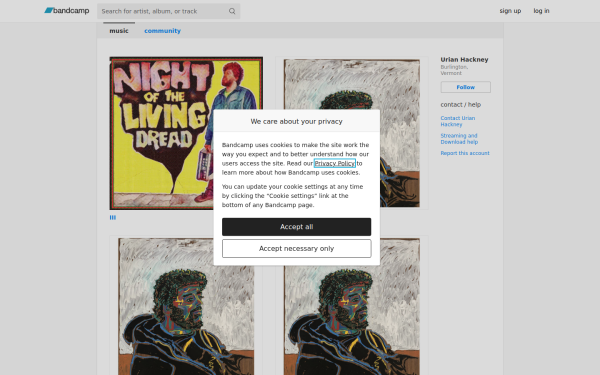
Task: Open the sign up link
Action: 510,11
